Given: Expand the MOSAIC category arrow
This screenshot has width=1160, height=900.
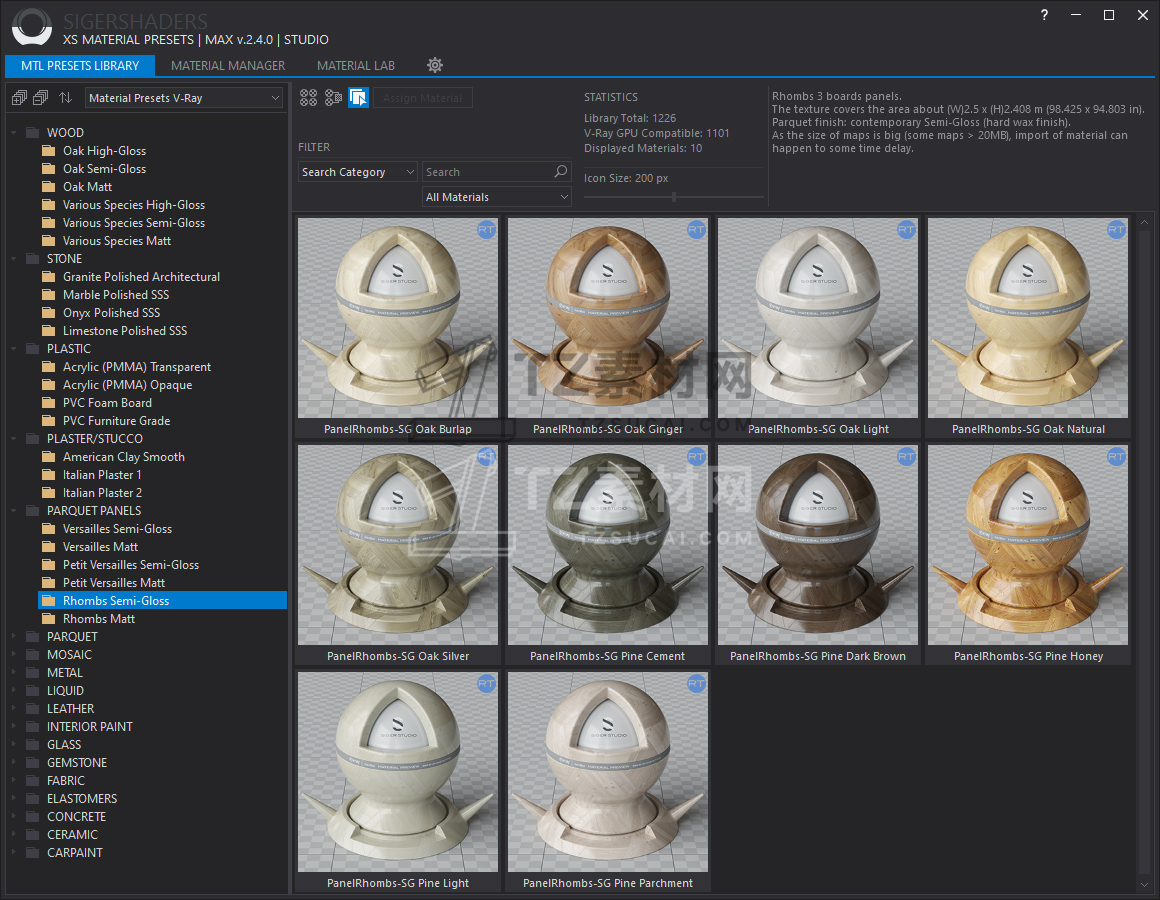Looking at the screenshot, I should pyautogui.click(x=13, y=654).
